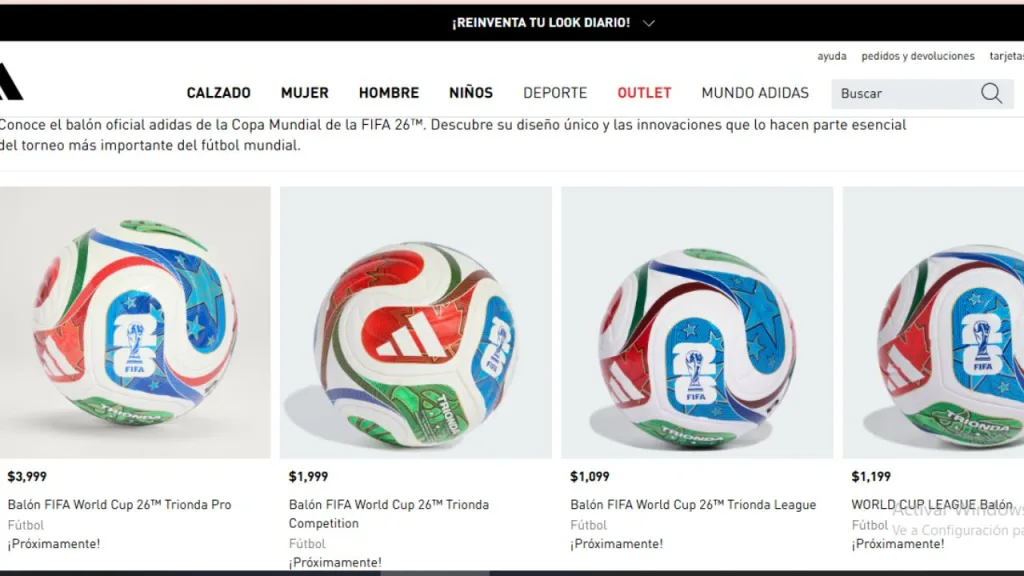Screen dimensions: 1024x576
Task: Go to the NIÑOS section
Action: point(471,93)
